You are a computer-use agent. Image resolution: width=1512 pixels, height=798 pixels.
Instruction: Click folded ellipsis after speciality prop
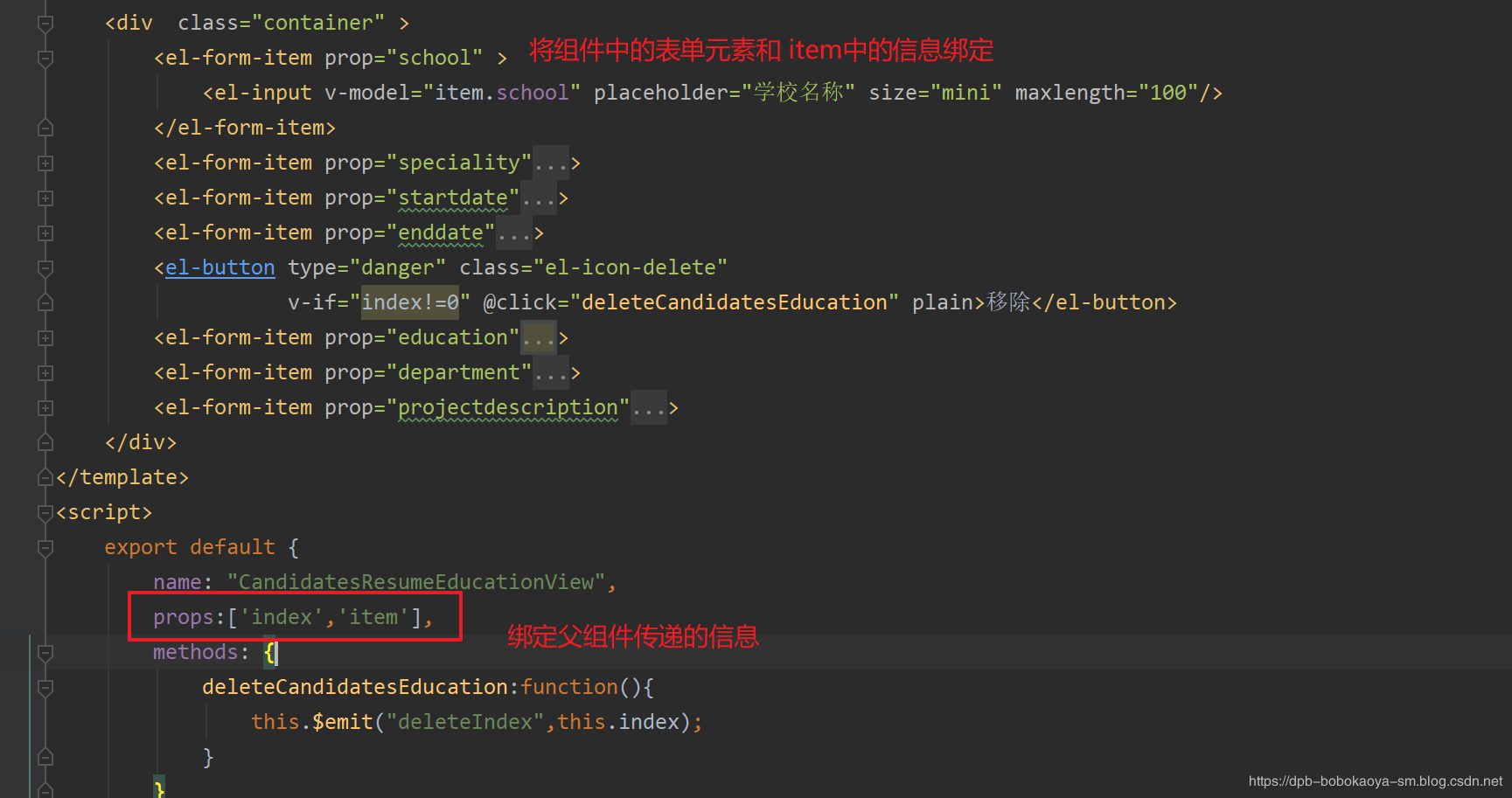pyautogui.click(x=551, y=163)
